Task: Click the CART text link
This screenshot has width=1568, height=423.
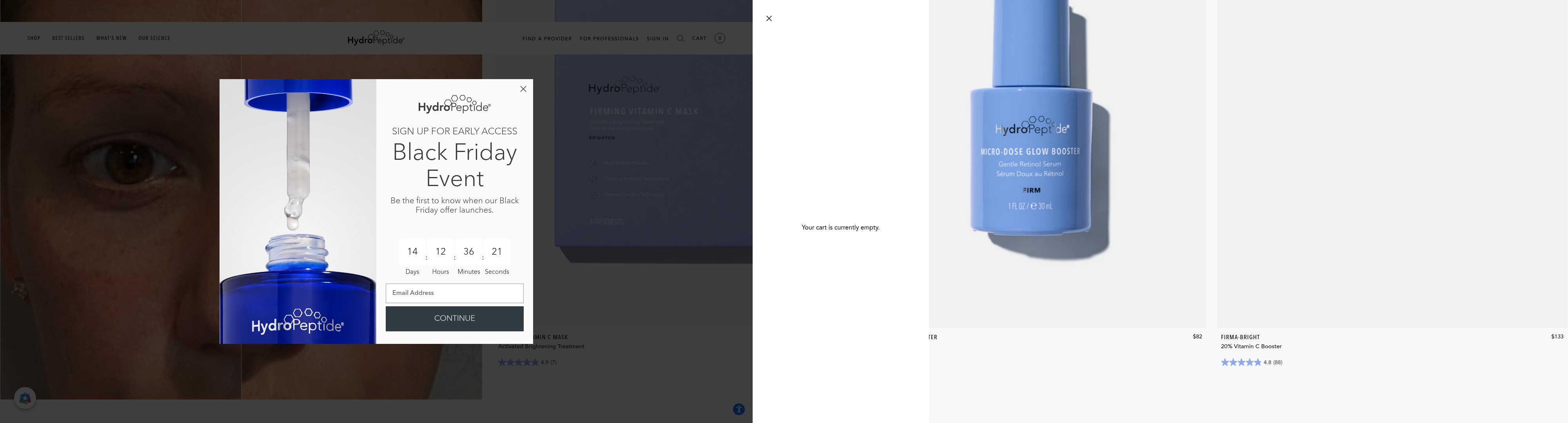Action: pyautogui.click(x=699, y=38)
